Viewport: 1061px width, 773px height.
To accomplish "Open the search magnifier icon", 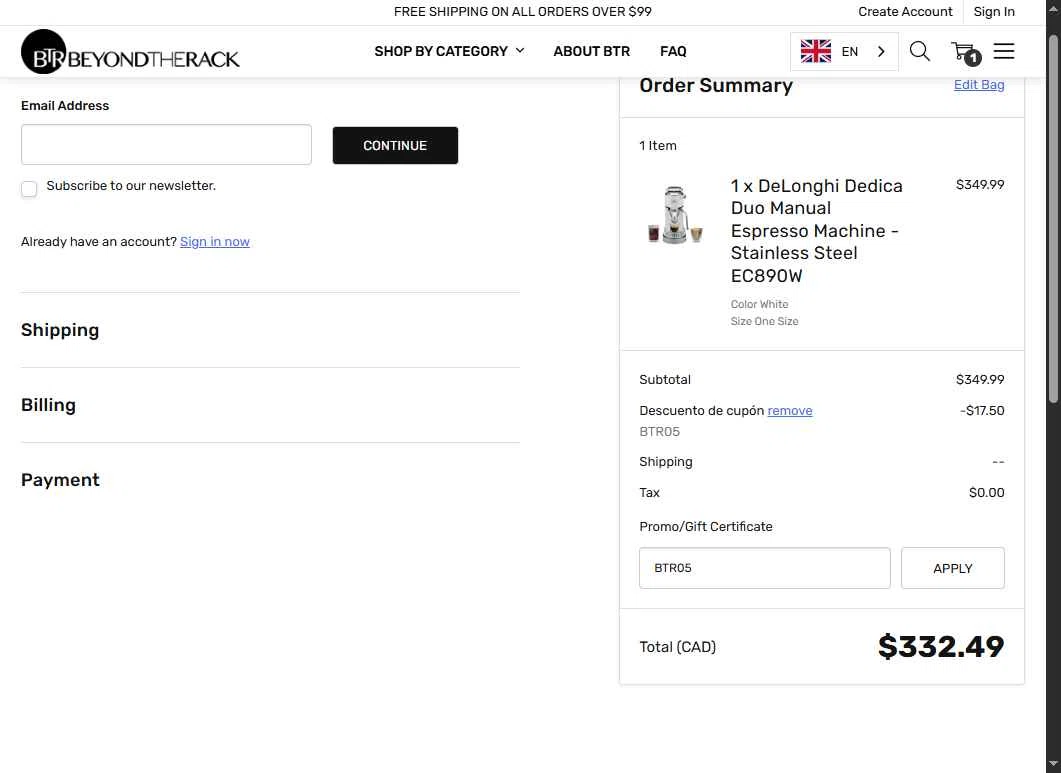I will click(919, 51).
